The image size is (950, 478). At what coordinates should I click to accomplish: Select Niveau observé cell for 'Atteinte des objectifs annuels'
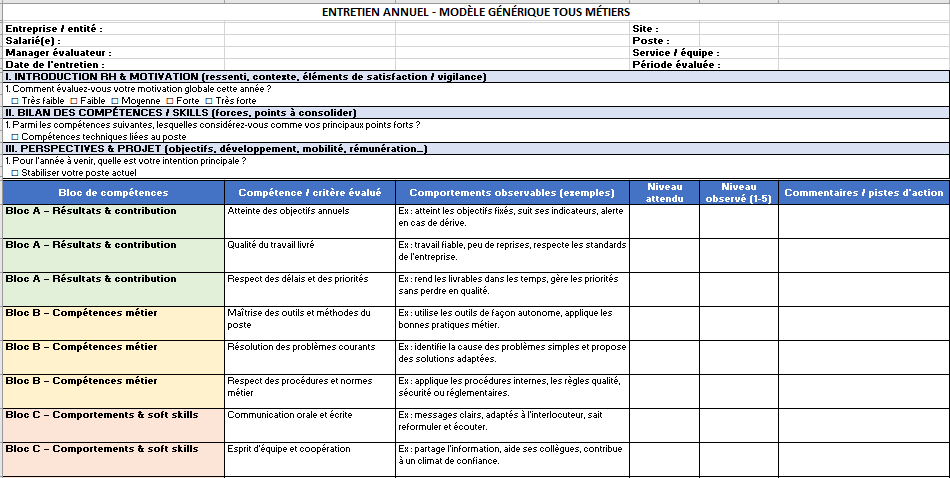tap(738, 220)
